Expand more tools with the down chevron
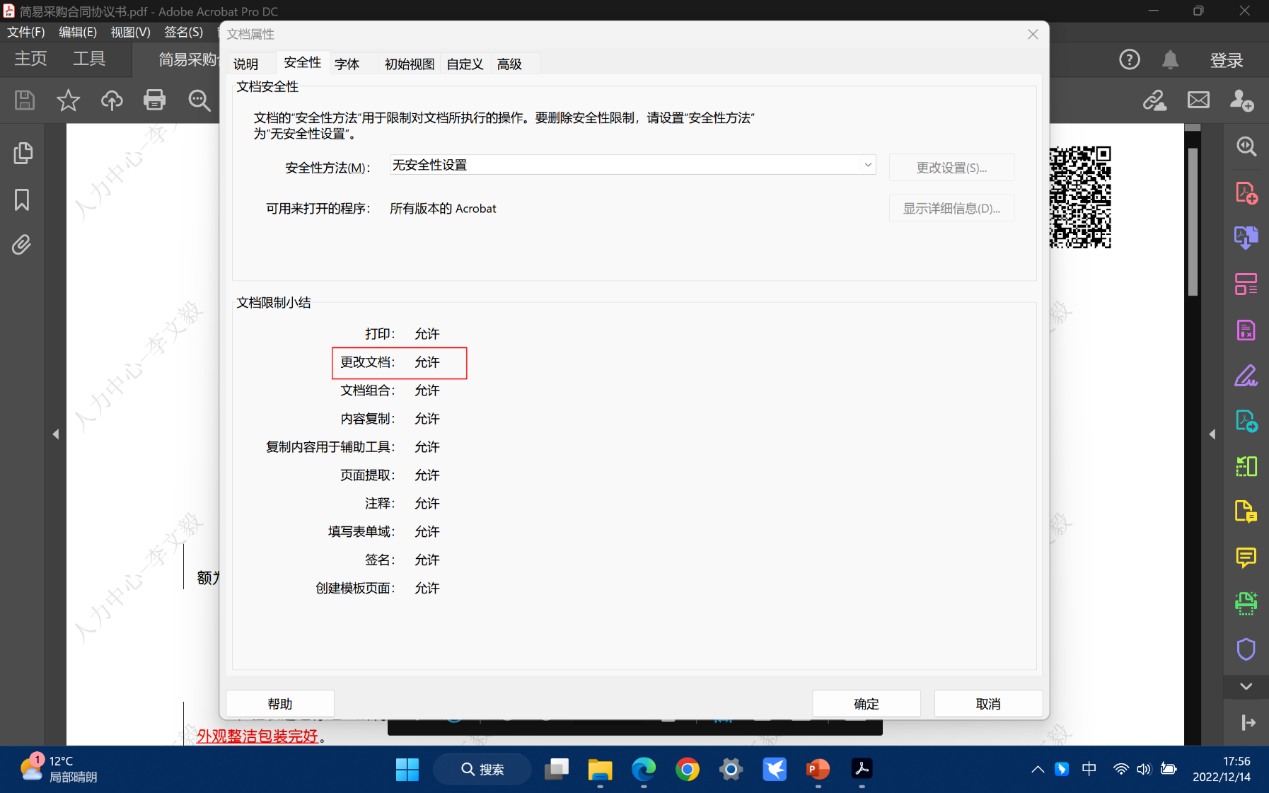This screenshot has height=793, width=1269. 1246,687
